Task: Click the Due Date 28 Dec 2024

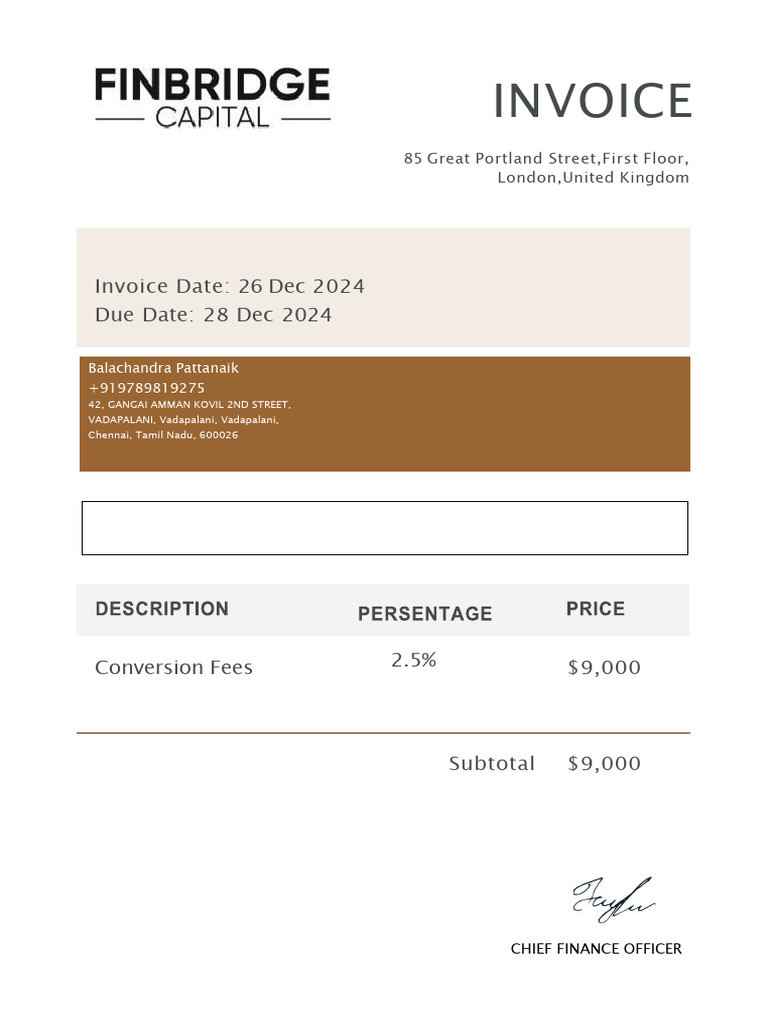Action: (x=213, y=315)
